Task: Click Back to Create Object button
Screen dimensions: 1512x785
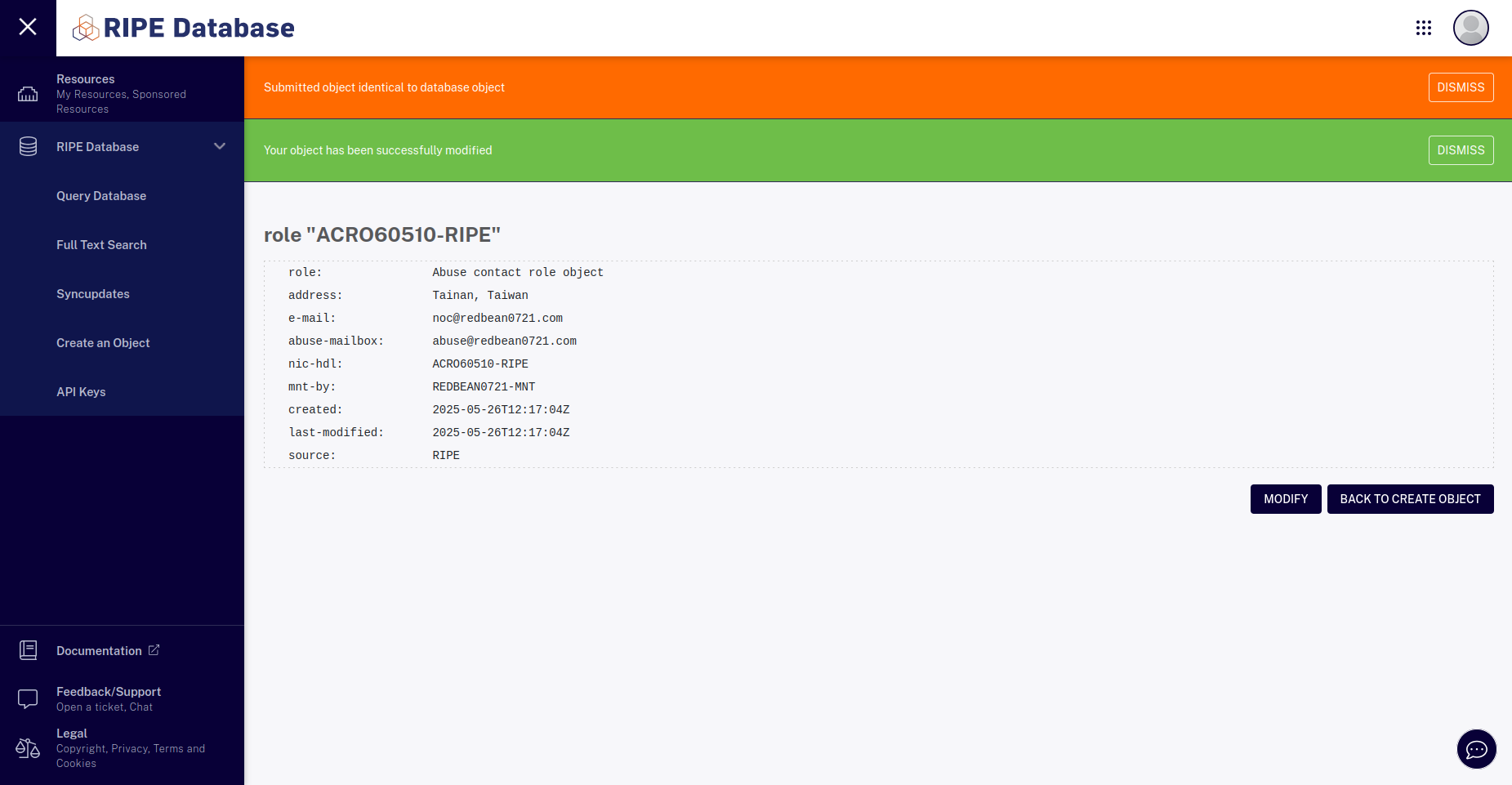Action: click(1410, 499)
